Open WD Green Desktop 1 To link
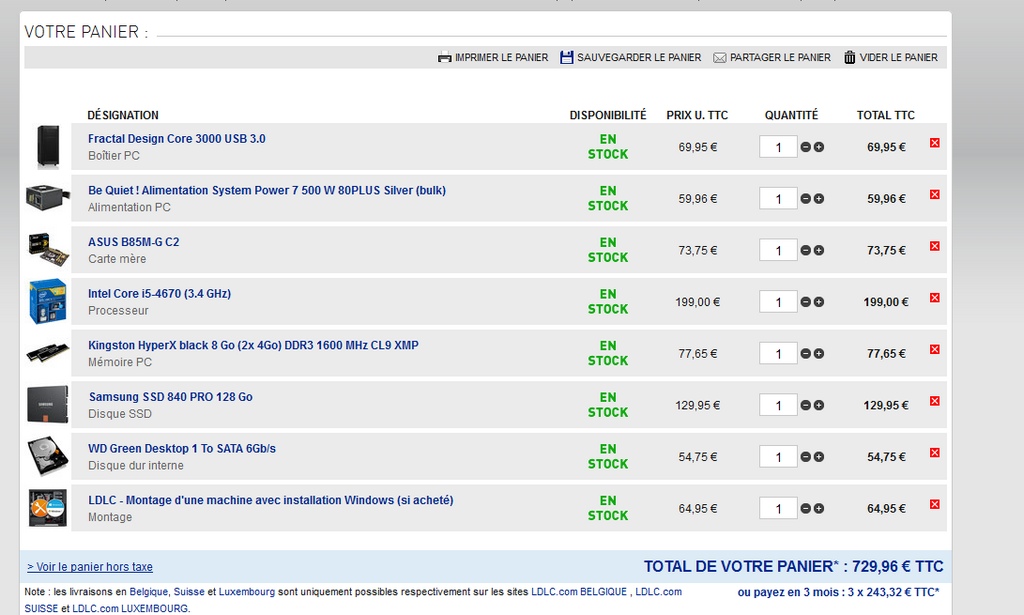The height and width of the screenshot is (615, 1024). tap(182, 449)
